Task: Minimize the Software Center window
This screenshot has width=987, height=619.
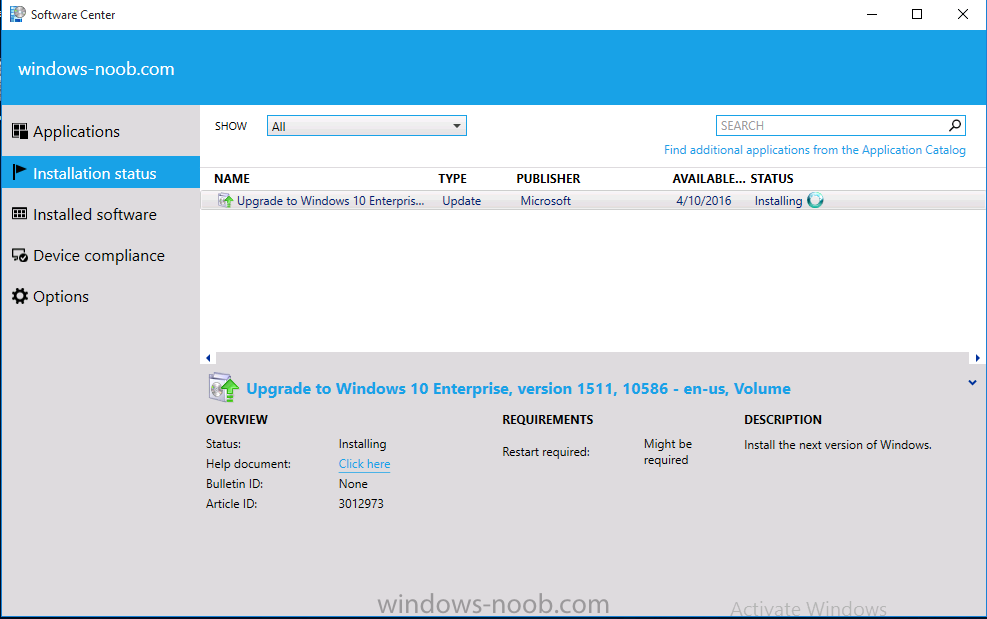Action: click(872, 14)
